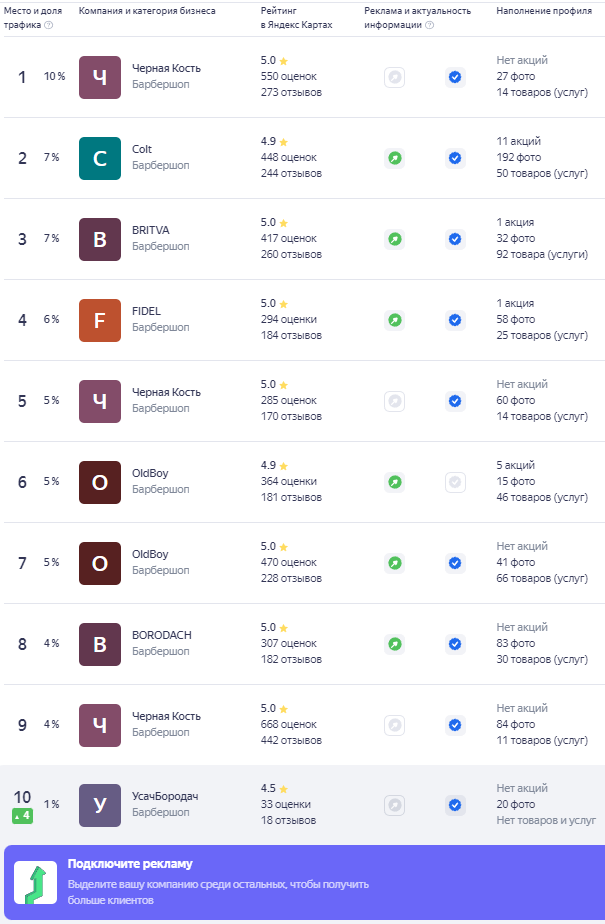Click the green arrow icon in the ad banner

[x=35, y=883]
